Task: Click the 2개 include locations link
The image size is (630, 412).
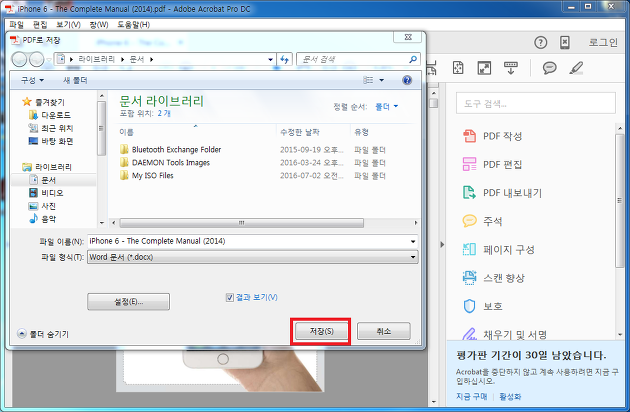Action: pyautogui.click(x=164, y=113)
